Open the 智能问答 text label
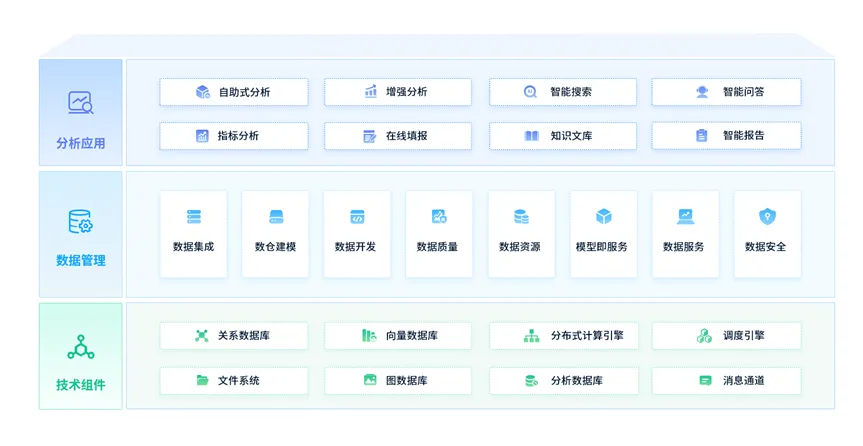Viewport: 863px width, 446px height. tap(744, 92)
